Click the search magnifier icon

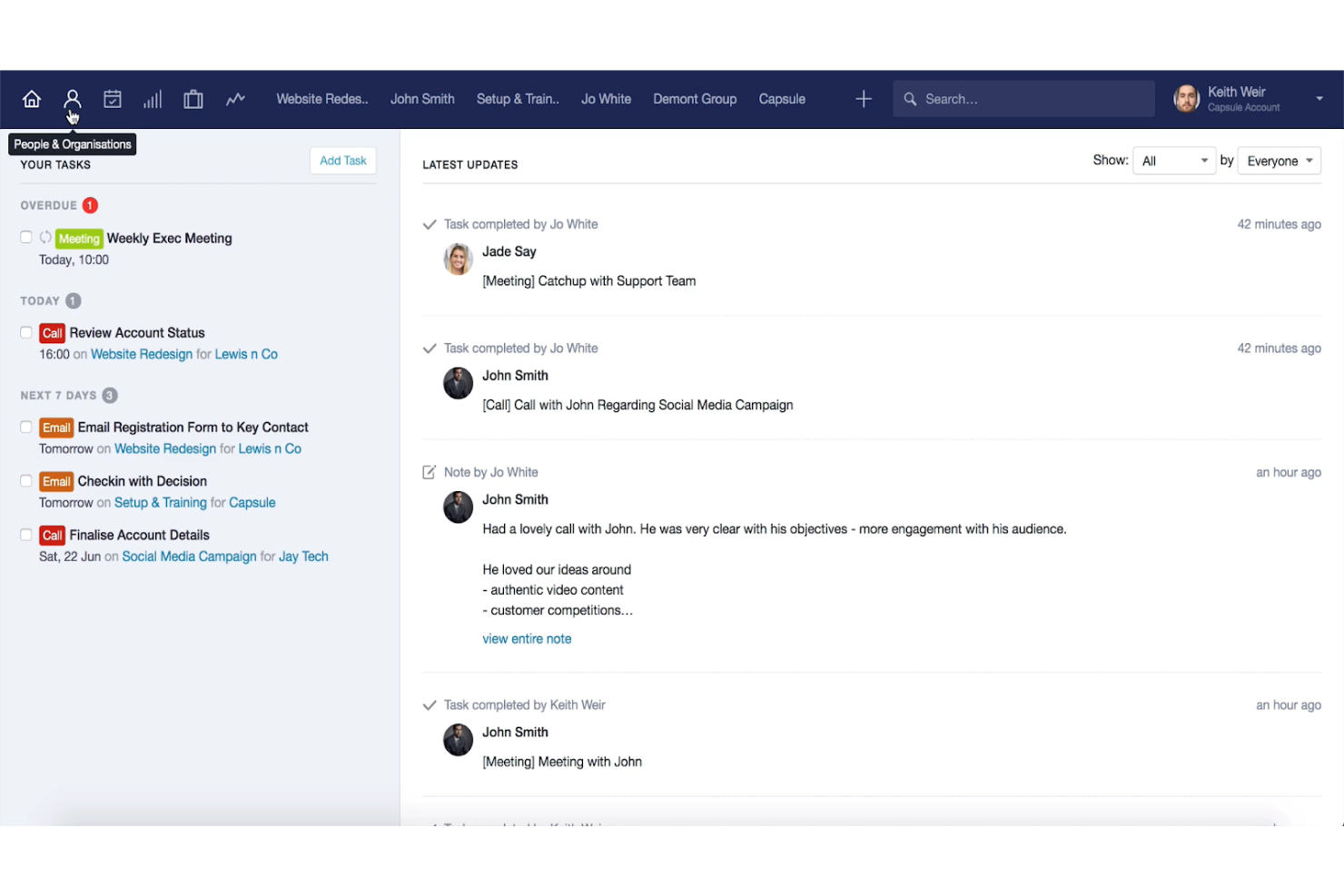909,98
